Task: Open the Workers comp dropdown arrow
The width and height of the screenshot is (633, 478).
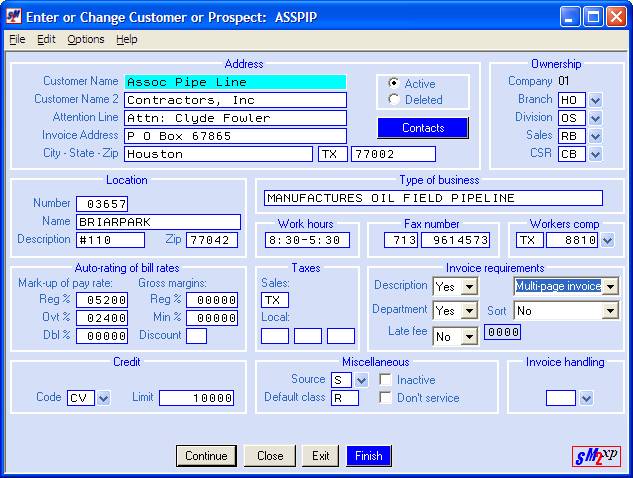Action: coord(608,241)
